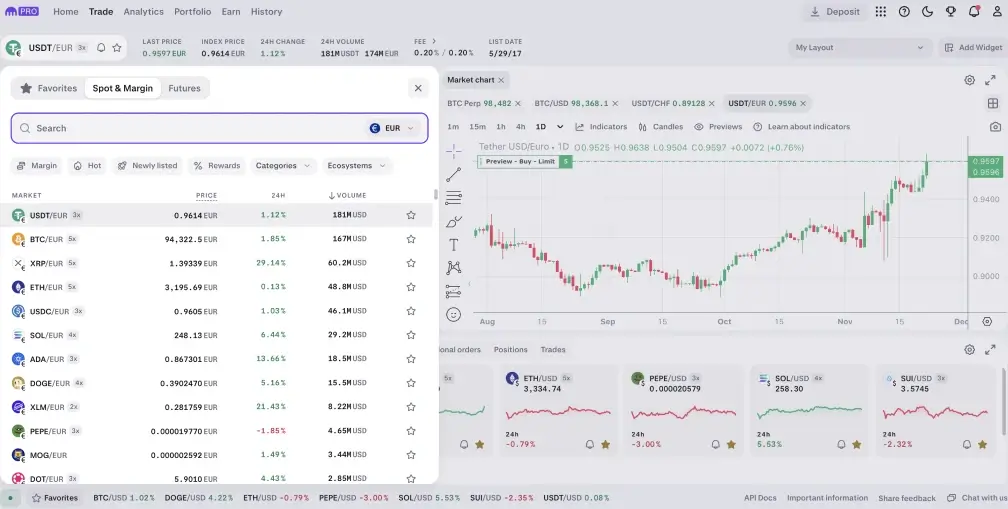Open lower panel settings gear
Viewport: 1008px width, 509px height.
click(969, 350)
